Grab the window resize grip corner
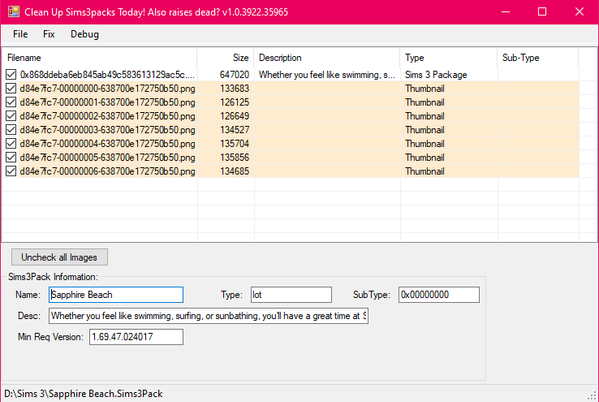Viewport: 599px width, 402px height. tap(593, 396)
